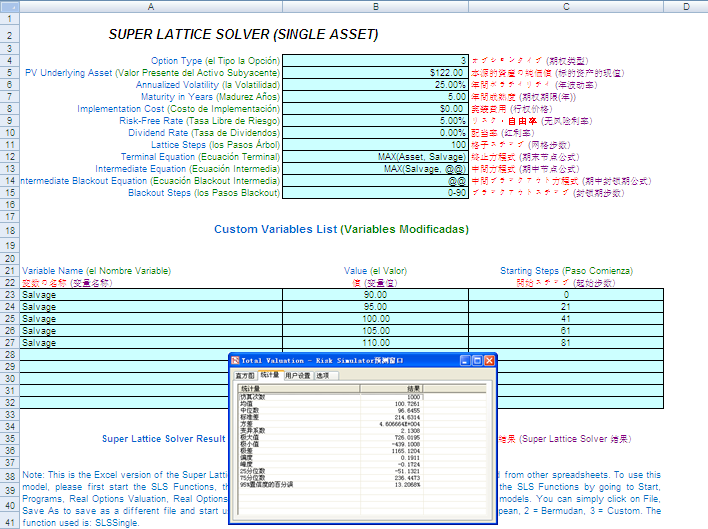Select column C header
708x529 pixels.
pos(566,6)
